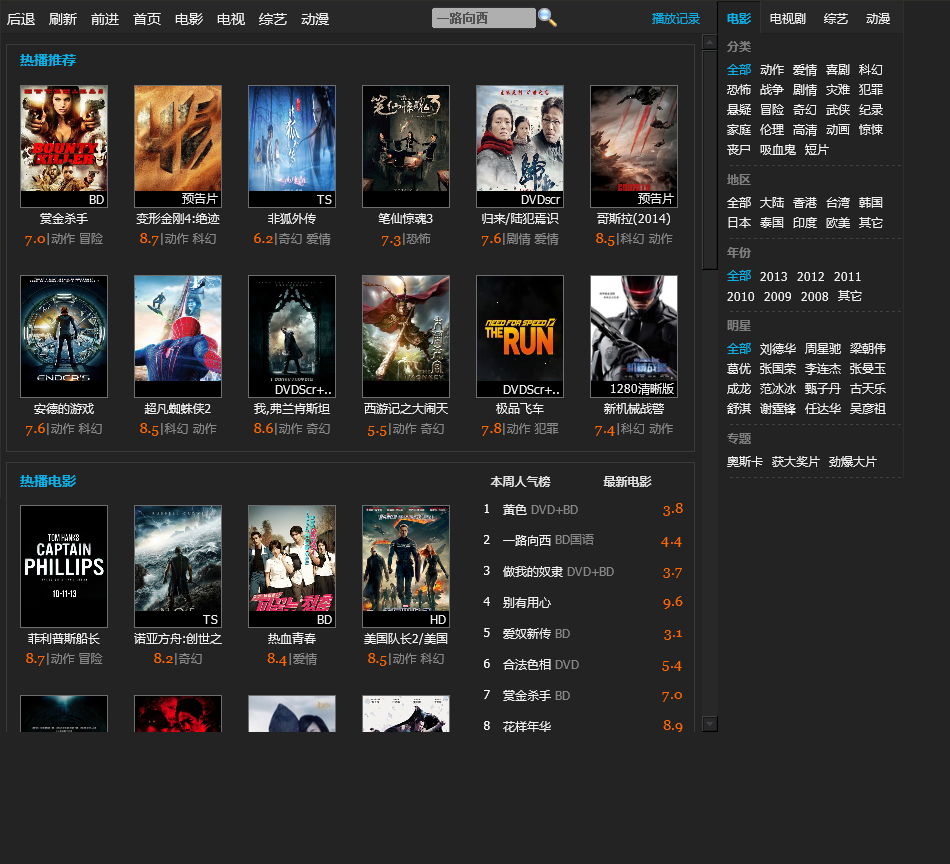Open the 新机械战警 poster
Screen dimensions: 950x864
click(634, 336)
